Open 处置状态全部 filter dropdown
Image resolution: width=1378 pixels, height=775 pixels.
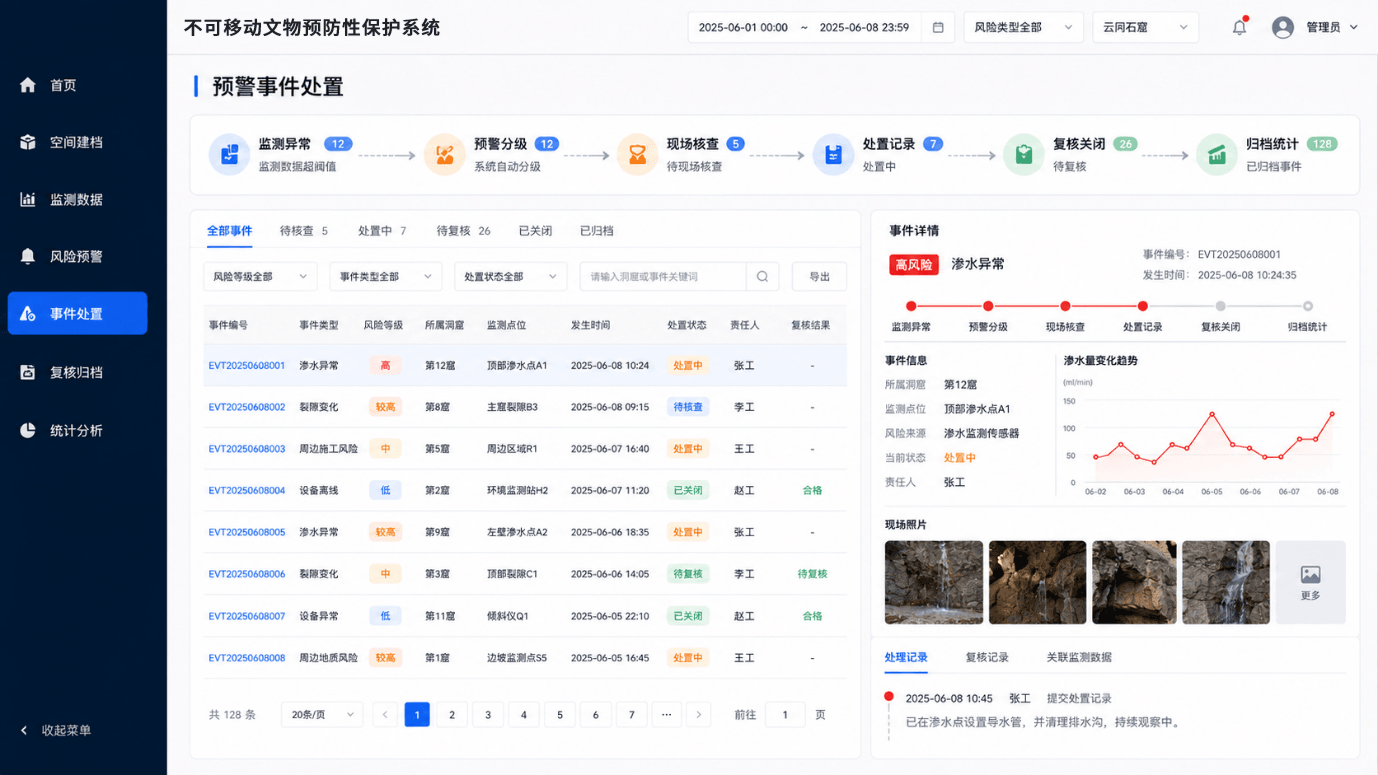(x=510, y=276)
